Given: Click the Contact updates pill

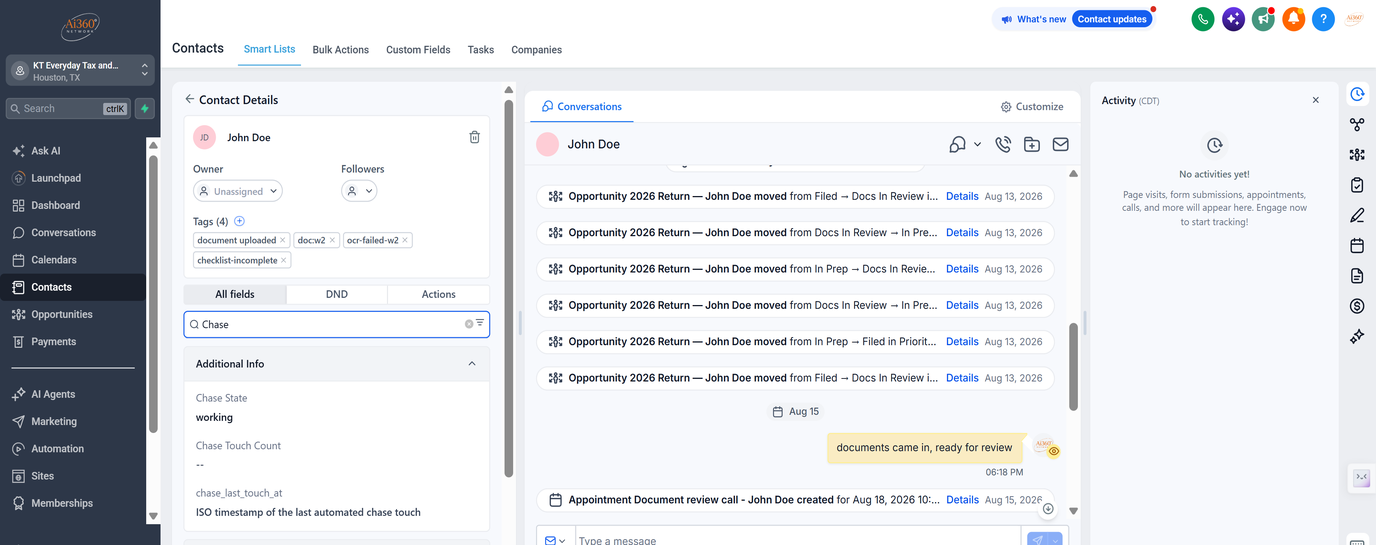Looking at the screenshot, I should click(x=1112, y=19).
